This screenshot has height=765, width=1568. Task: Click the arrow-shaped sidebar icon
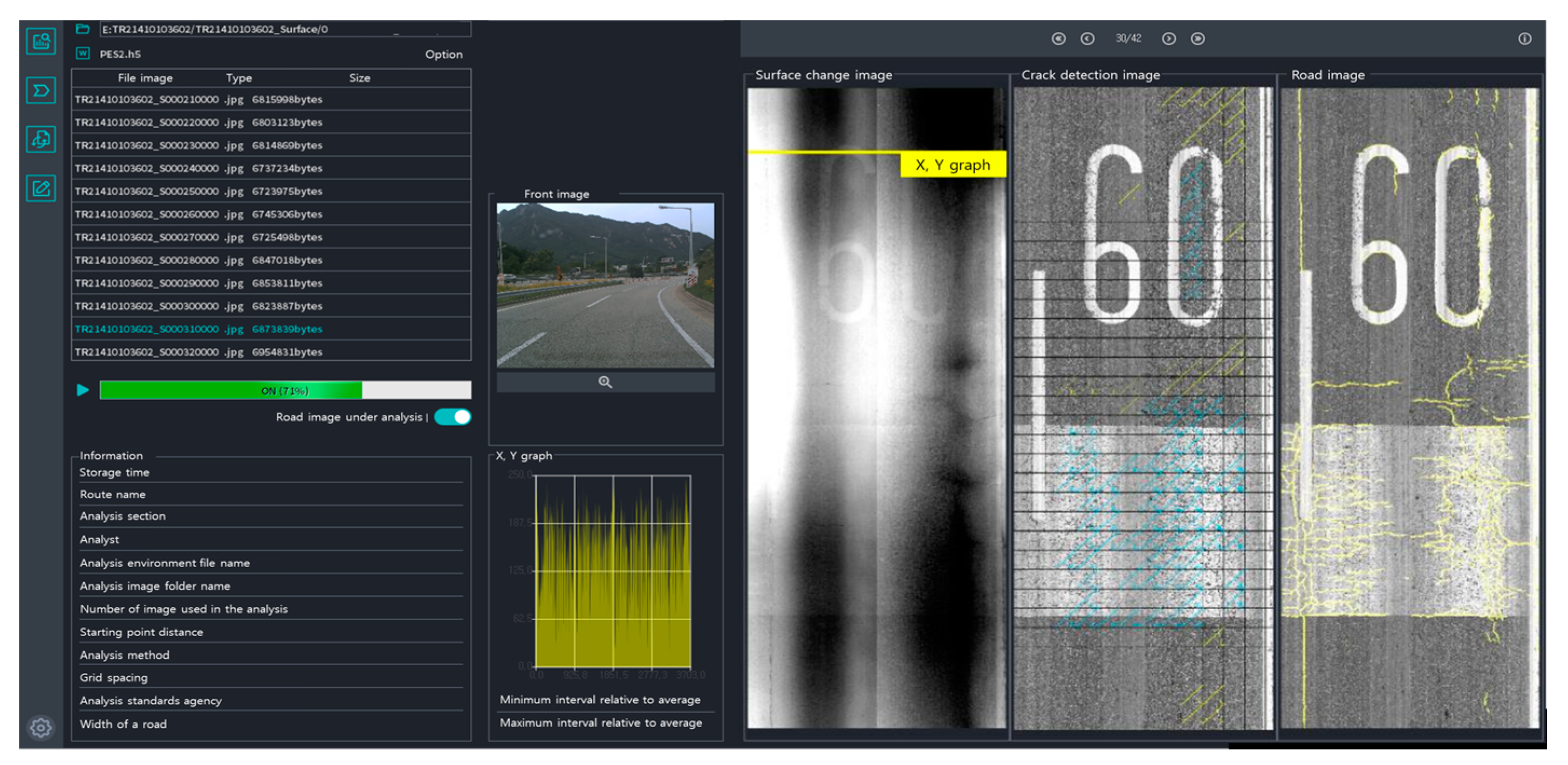click(41, 91)
